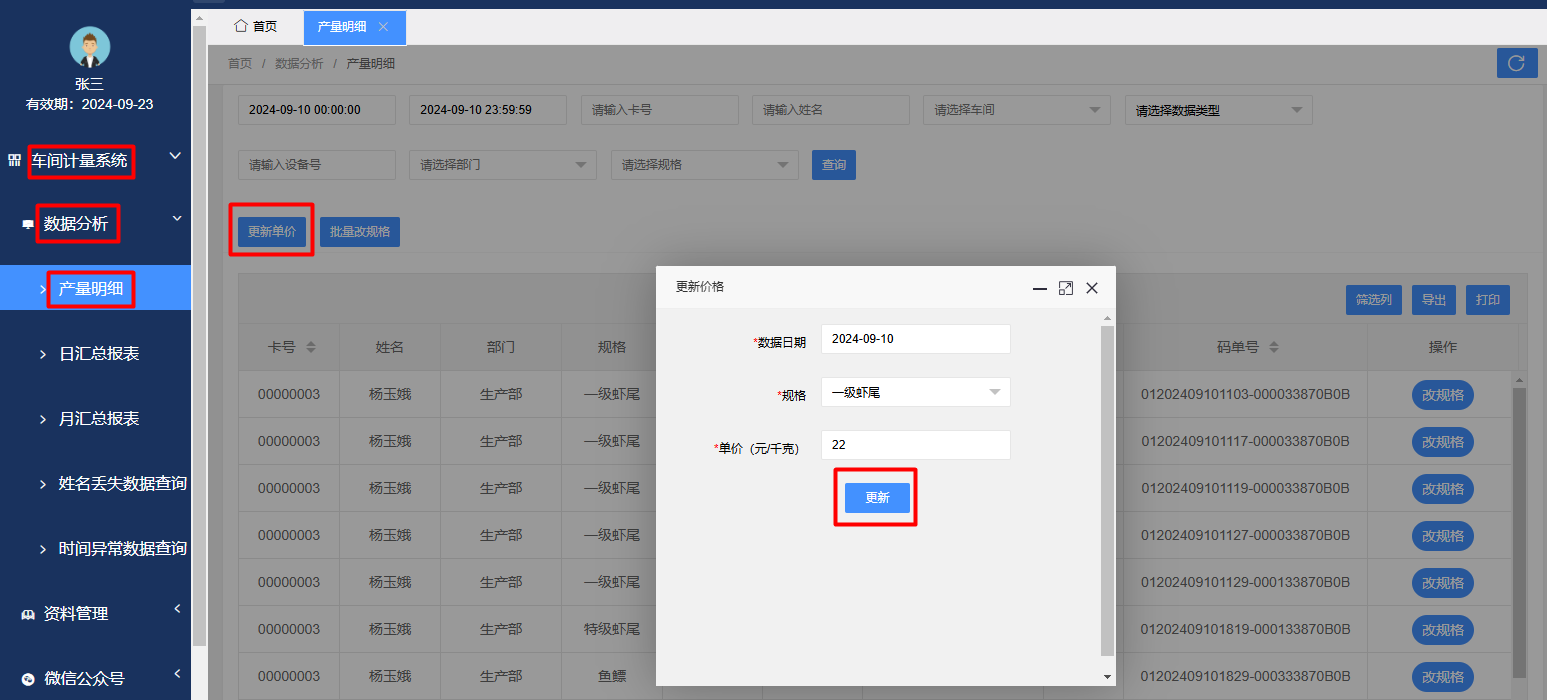Expand the 资料管理 menu chevron
Screen dimensions: 1547x700
tap(177, 608)
